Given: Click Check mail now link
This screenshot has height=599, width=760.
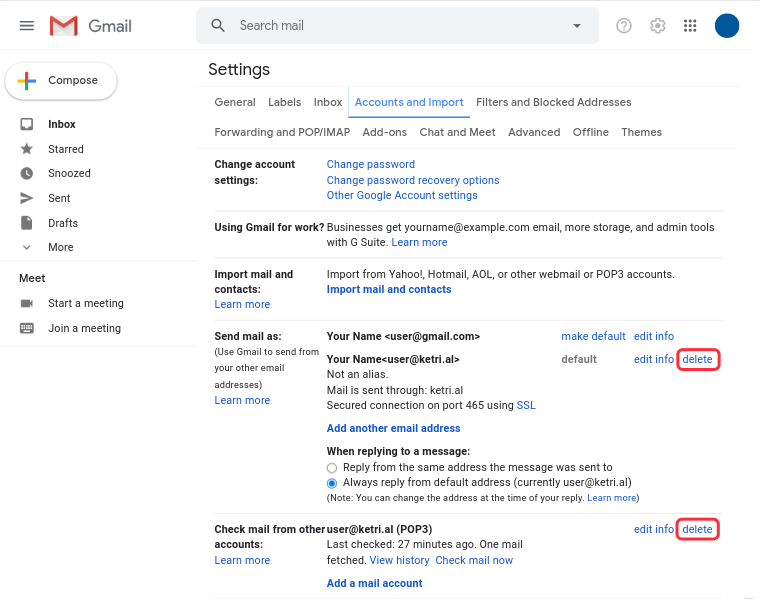Looking at the screenshot, I should click(474, 560).
